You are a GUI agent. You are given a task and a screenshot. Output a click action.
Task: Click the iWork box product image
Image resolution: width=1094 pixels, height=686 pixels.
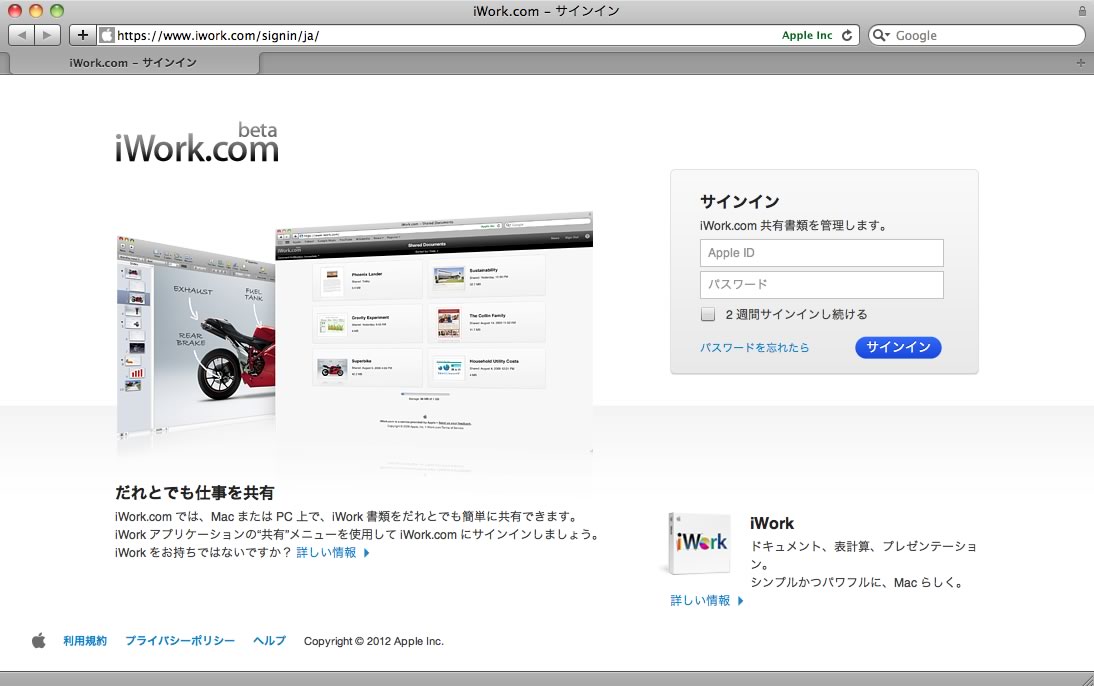pyautogui.click(x=699, y=544)
